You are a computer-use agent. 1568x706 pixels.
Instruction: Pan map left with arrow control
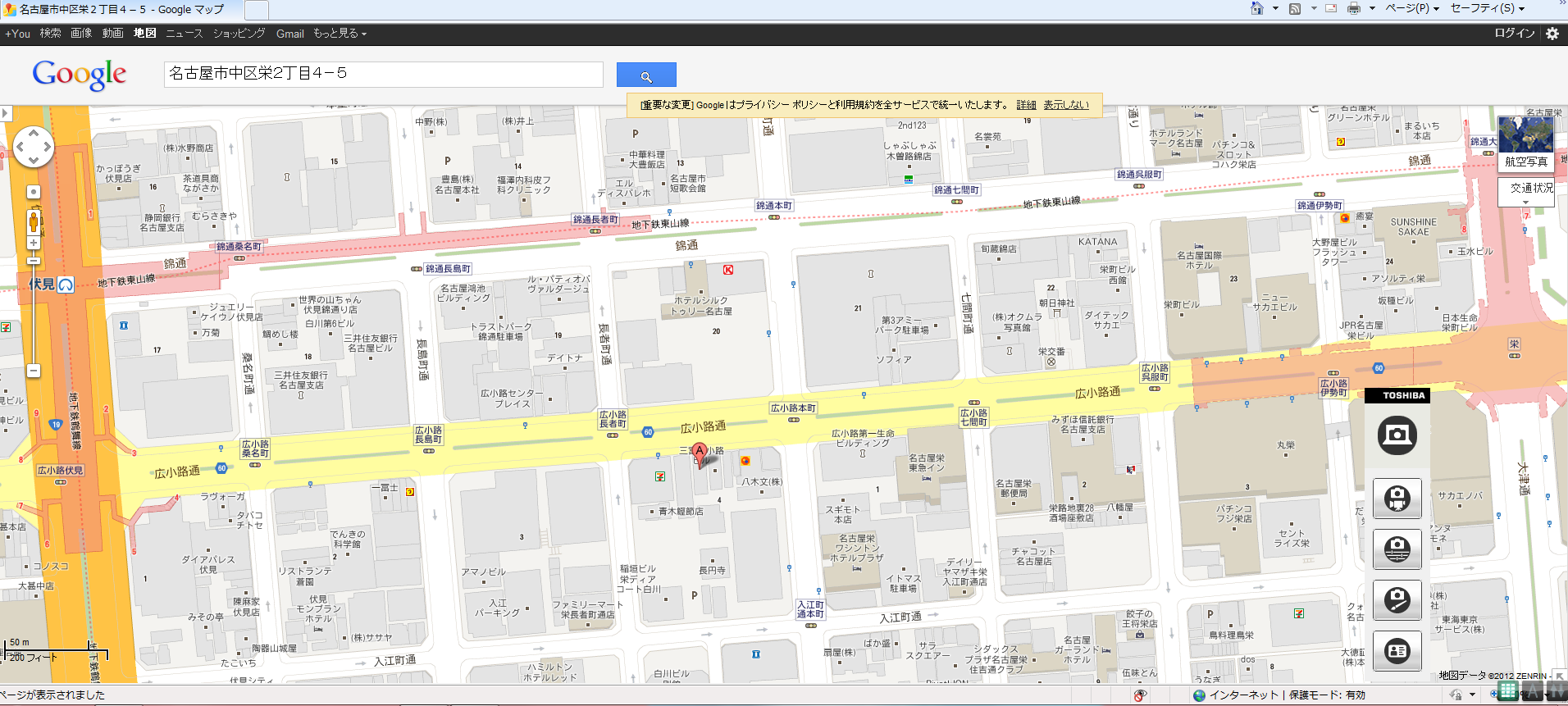tap(20, 147)
